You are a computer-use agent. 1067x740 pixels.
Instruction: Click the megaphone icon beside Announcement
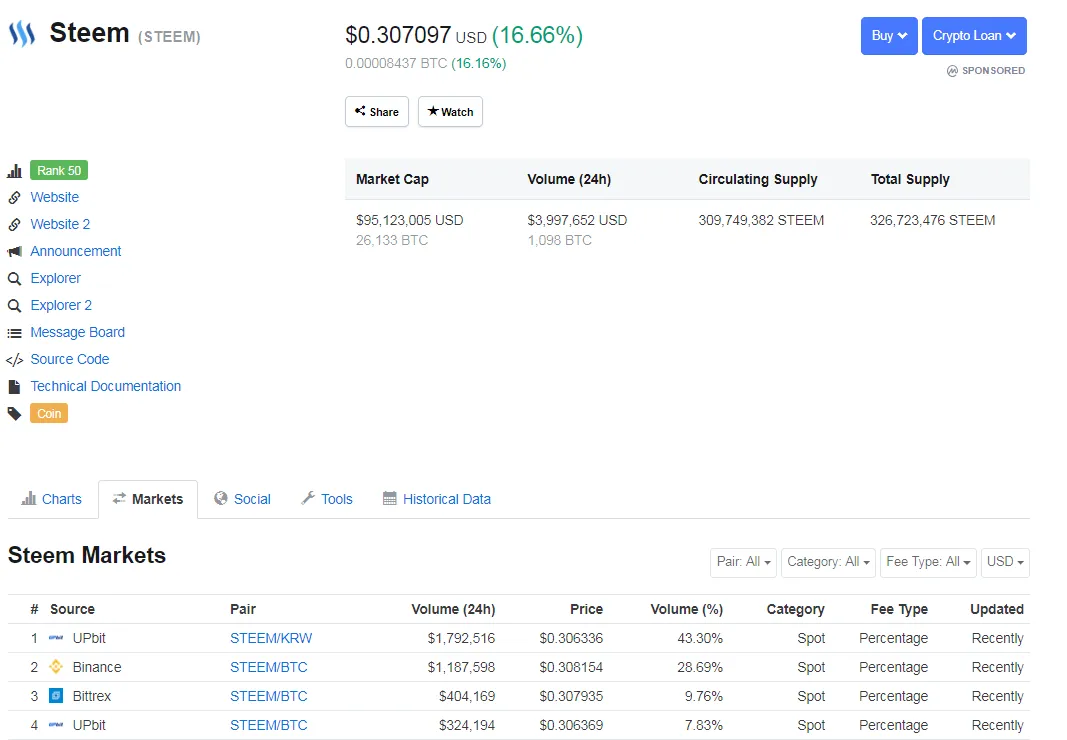point(14,252)
